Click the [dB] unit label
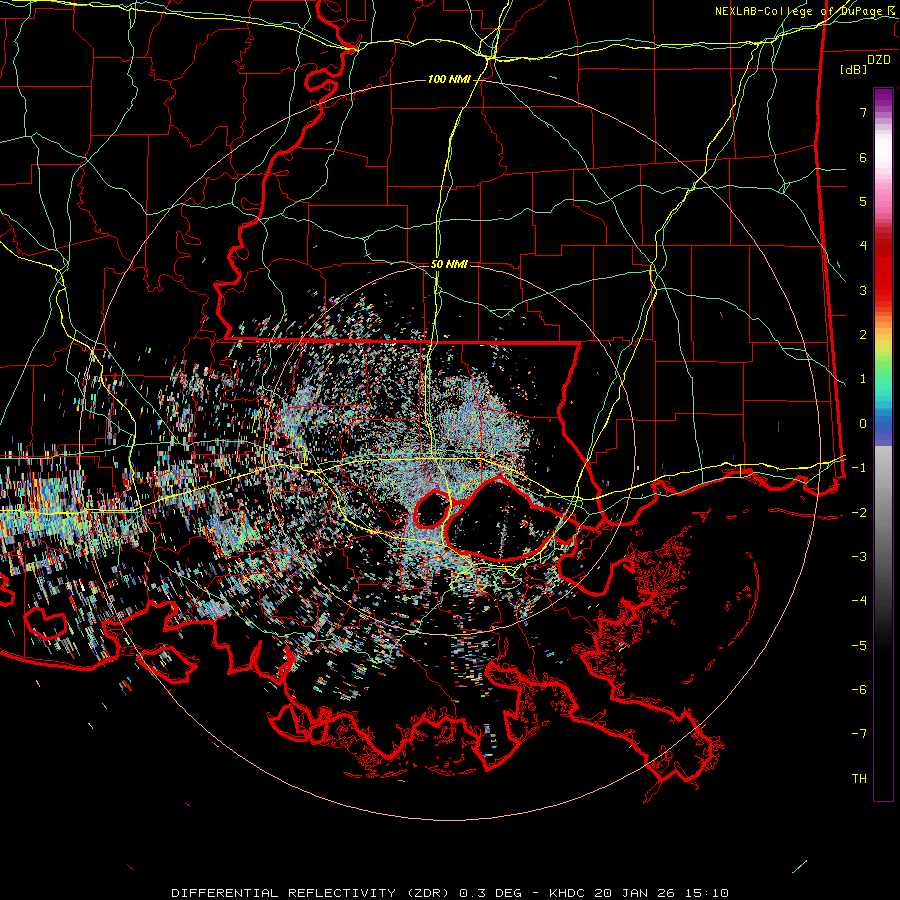 853,69
